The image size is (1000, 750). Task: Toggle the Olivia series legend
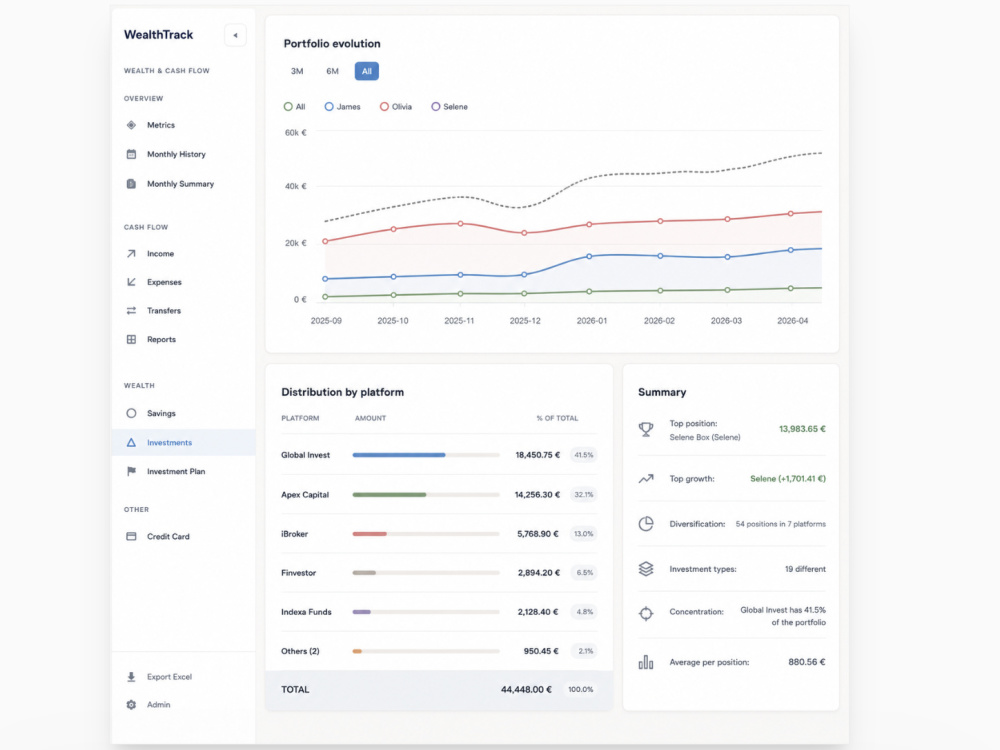(x=396, y=107)
